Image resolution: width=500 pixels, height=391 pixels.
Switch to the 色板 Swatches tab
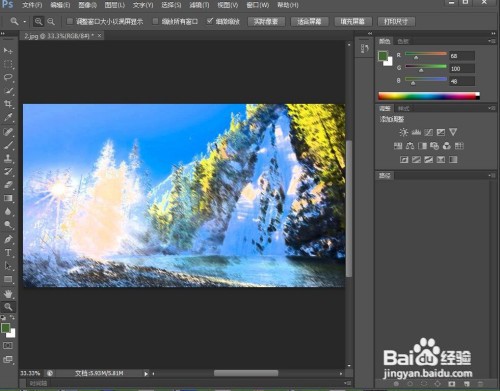[403, 41]
